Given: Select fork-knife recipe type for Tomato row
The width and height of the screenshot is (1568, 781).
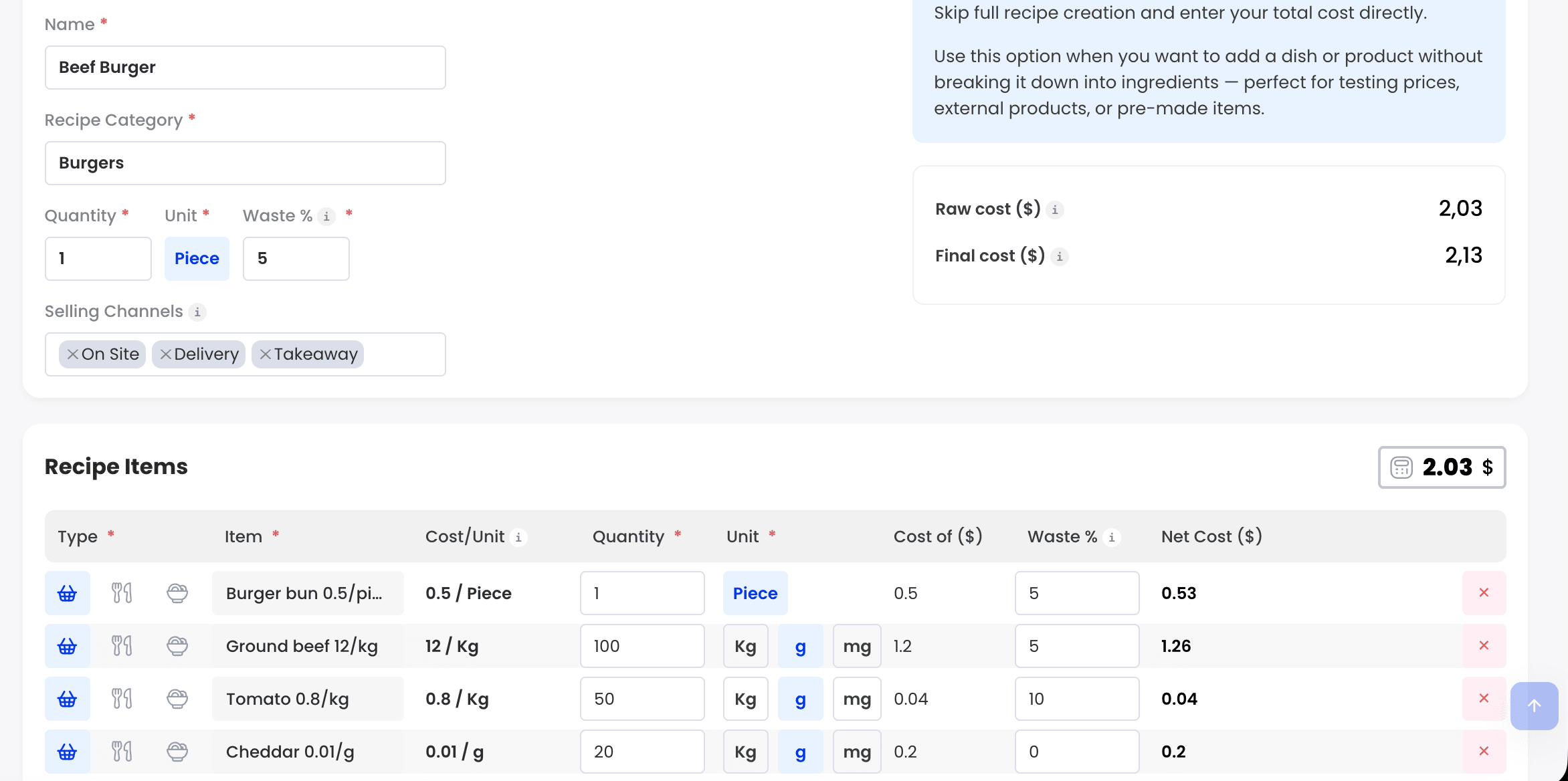Looking at the screenshot, I should click(122, 699).
